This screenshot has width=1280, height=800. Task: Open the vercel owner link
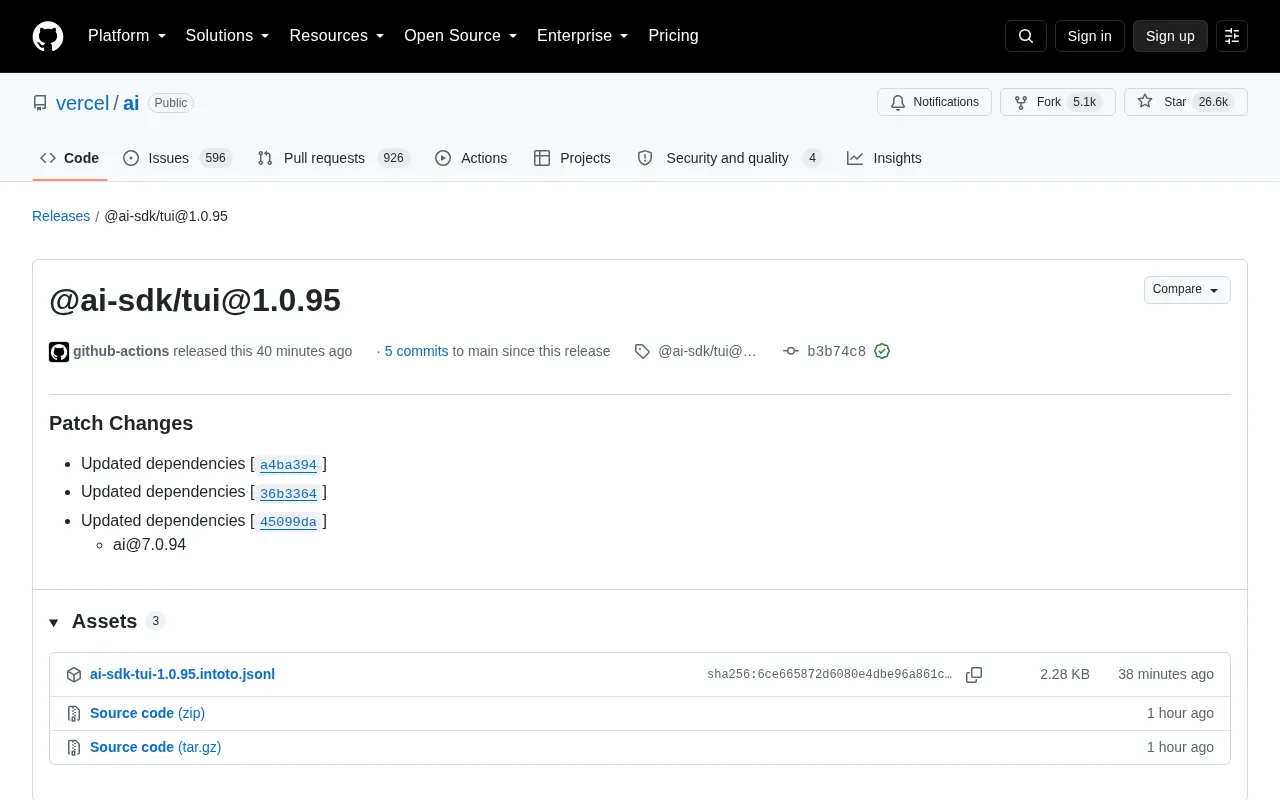tap(82, 103)
